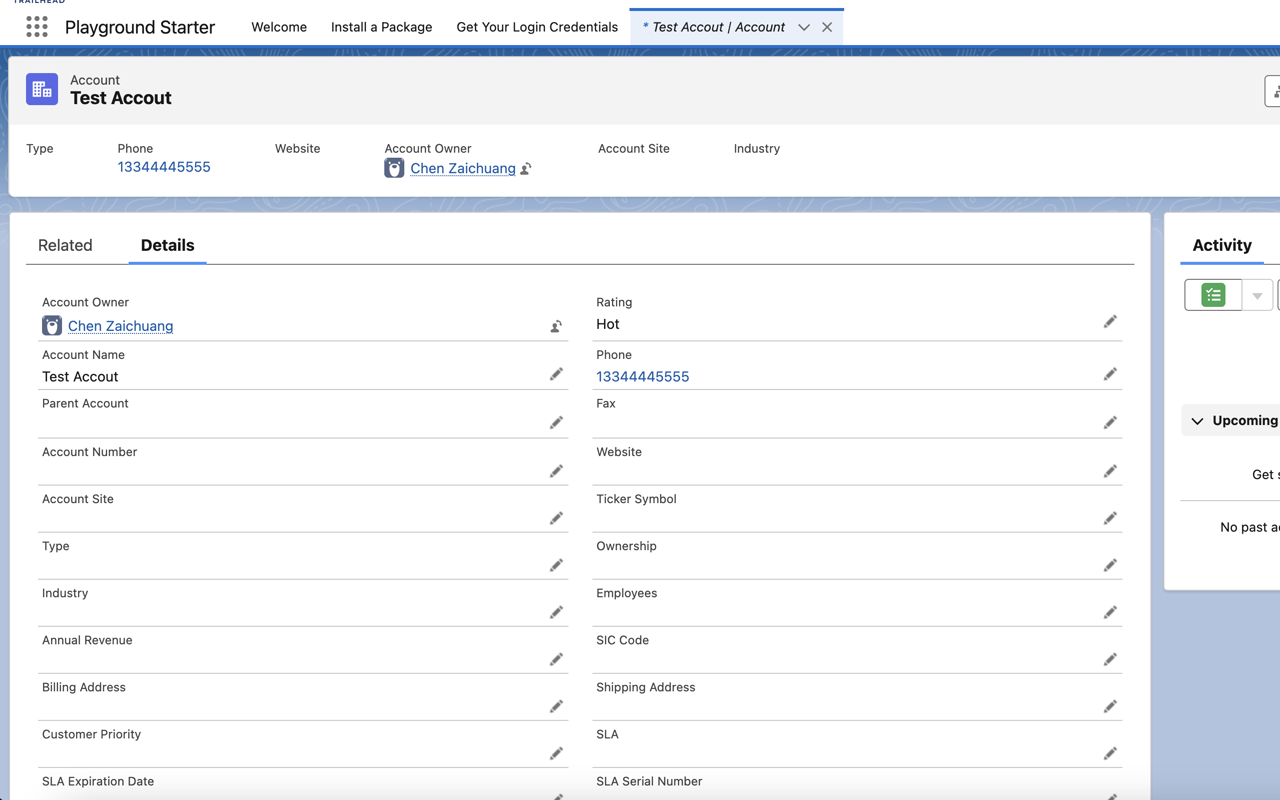Screen dimensions: 1280x800
Task: Select Get Your Login Credentials in the navigation
Action: click(537, 27)
